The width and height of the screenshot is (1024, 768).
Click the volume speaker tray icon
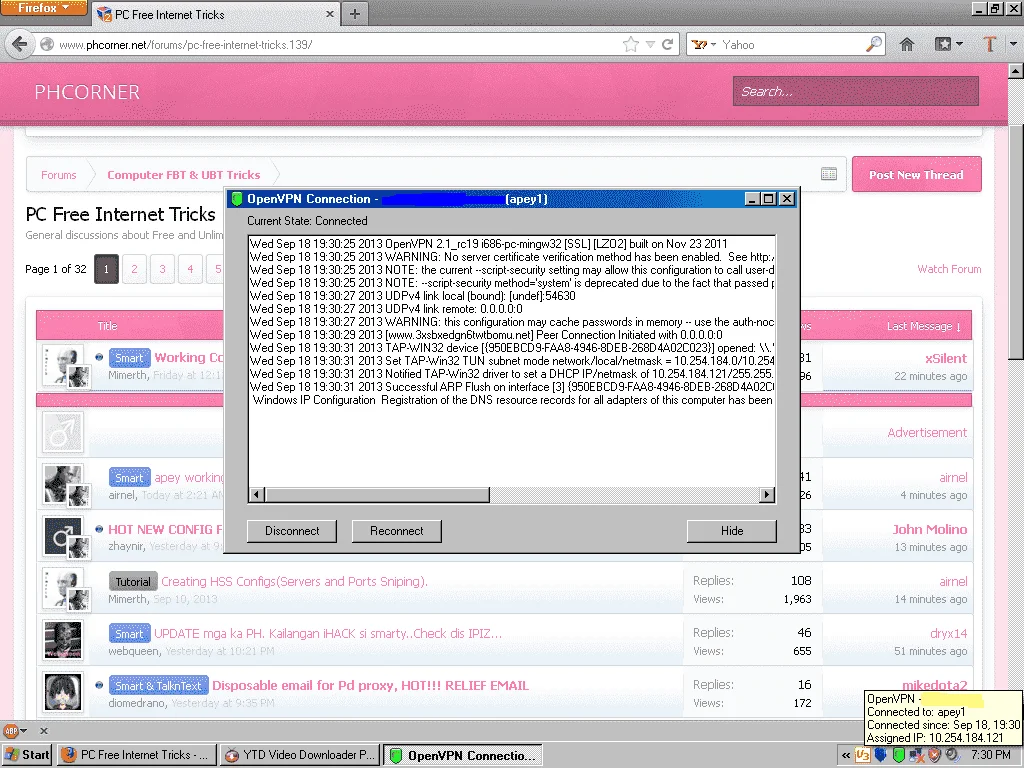pos(952,755)
